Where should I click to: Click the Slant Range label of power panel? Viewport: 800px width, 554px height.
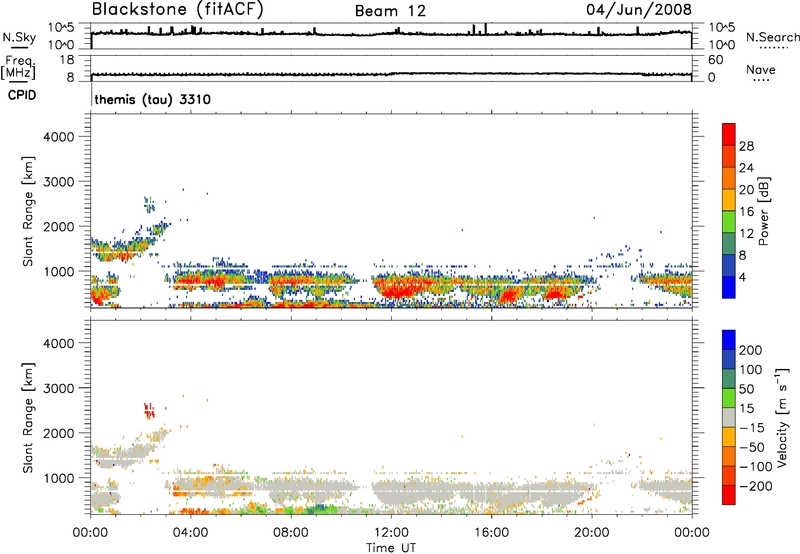(x=28, y=211)
